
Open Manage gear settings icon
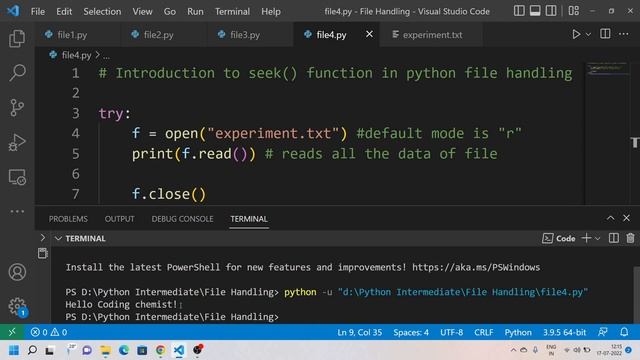17,306
